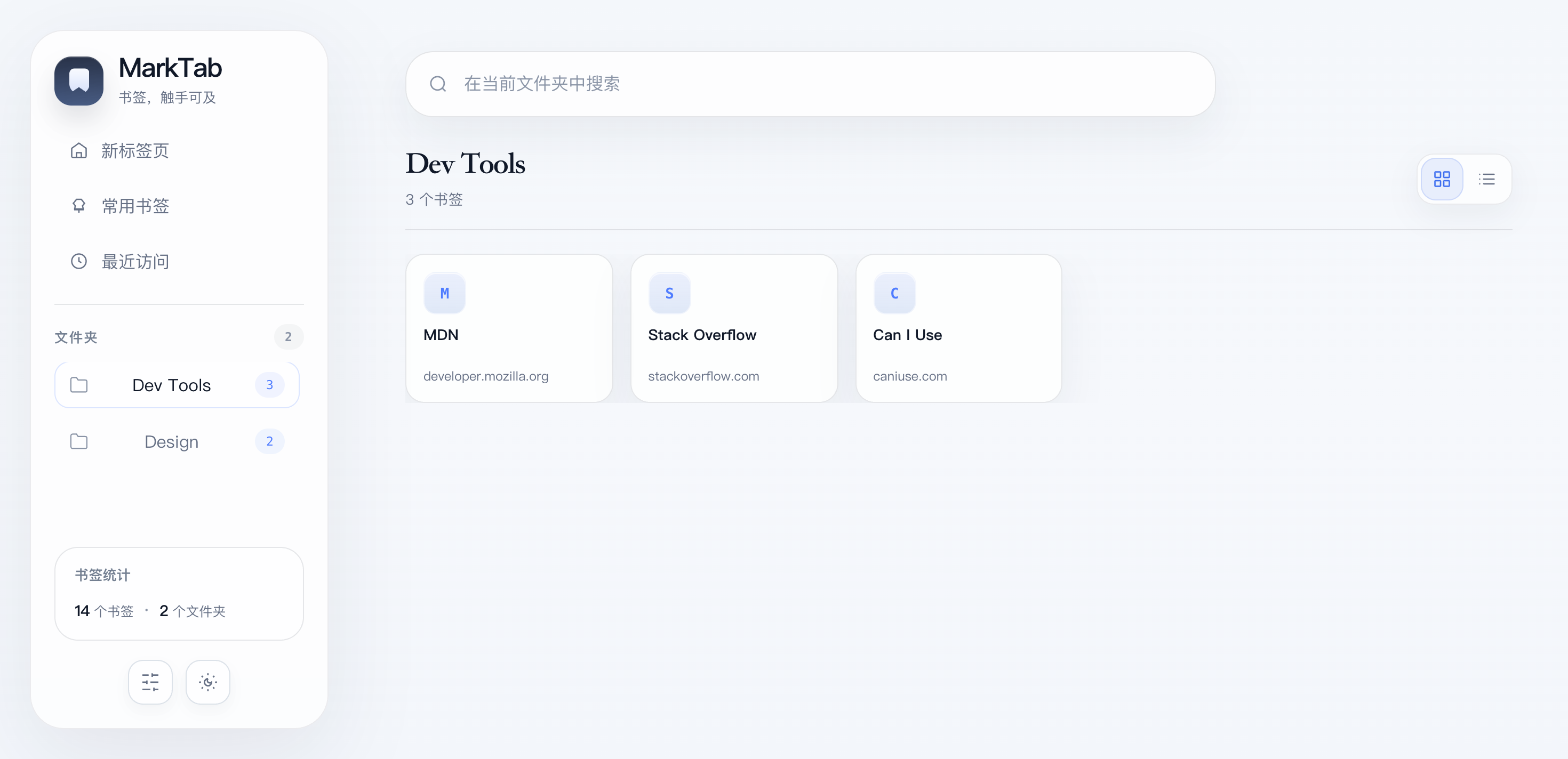Click the "2 个文件夹" statistic
The image size is (1568, 759).
[x=193, y=611]
